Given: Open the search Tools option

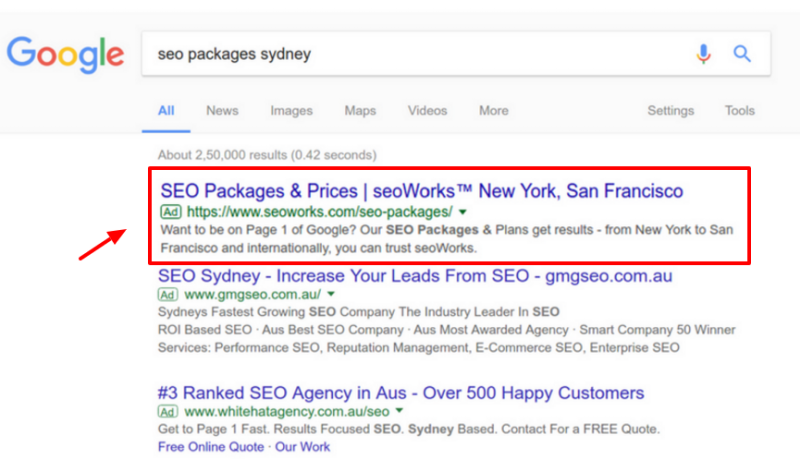Looking at the screenshot, I should pos(740,111).
